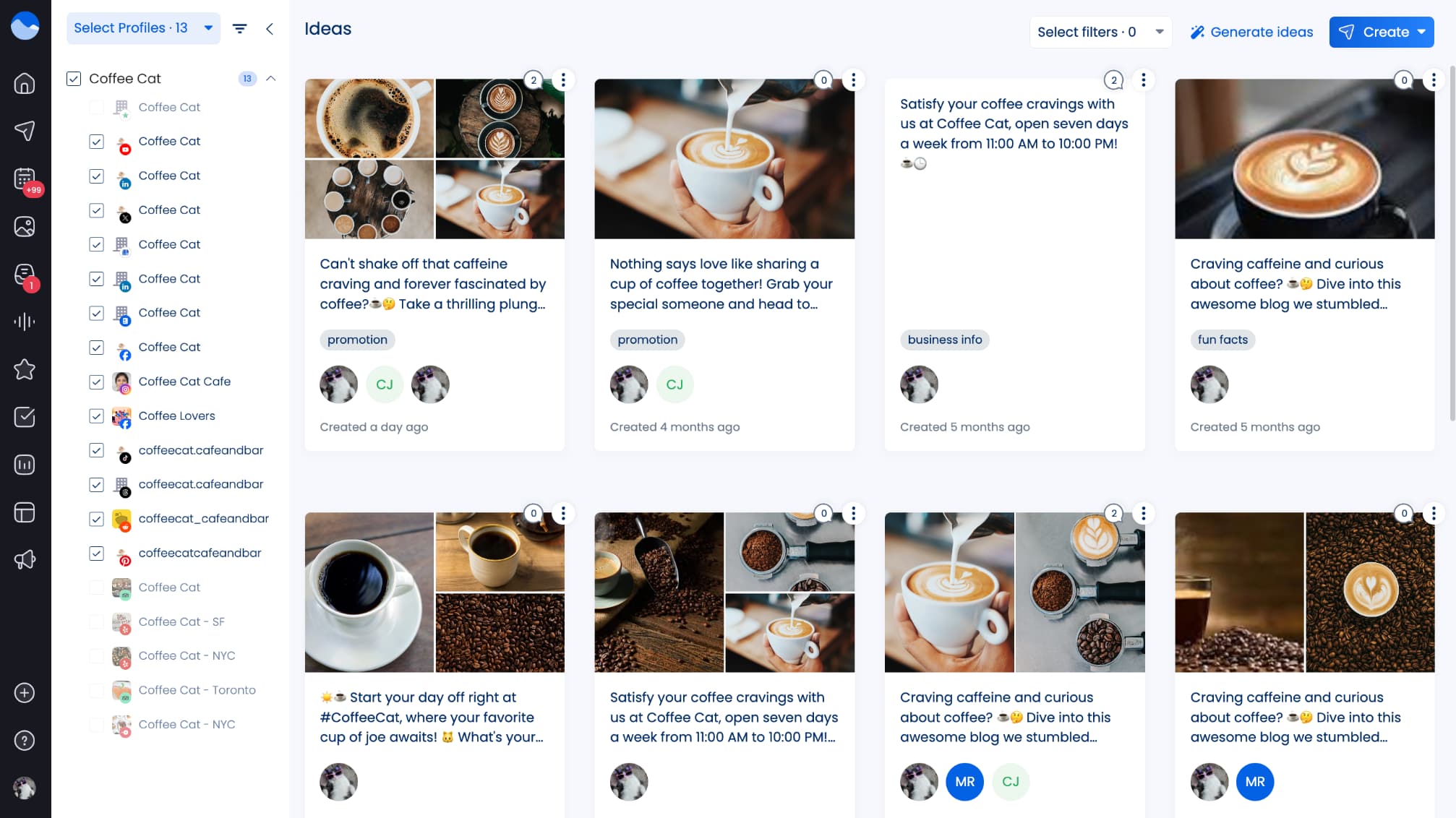Open Engagement comments icon with notification badge
Screen dimensions: 1456x818
[25, 274]
